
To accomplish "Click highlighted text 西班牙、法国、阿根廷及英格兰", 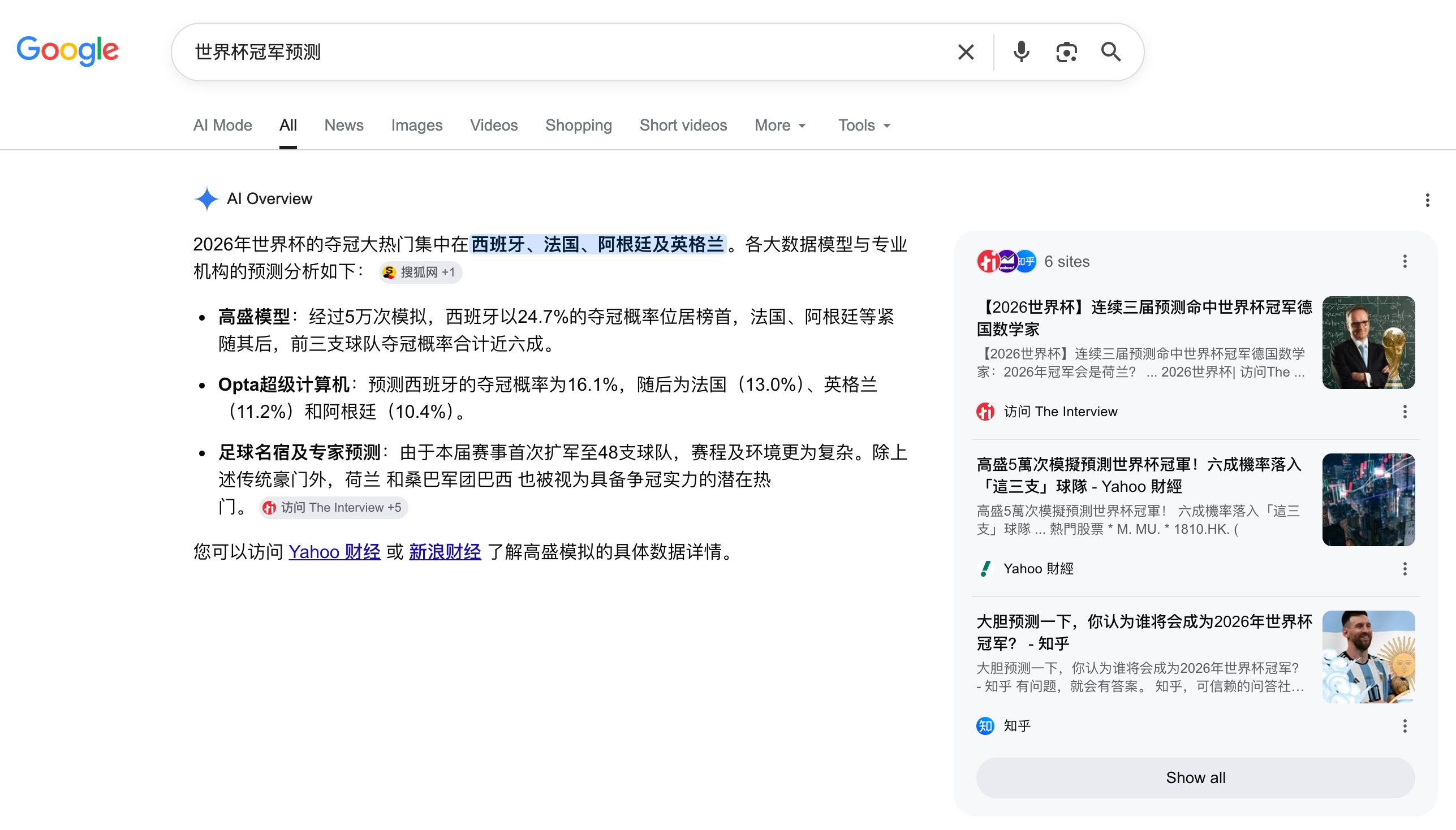I will click(598, 245).
